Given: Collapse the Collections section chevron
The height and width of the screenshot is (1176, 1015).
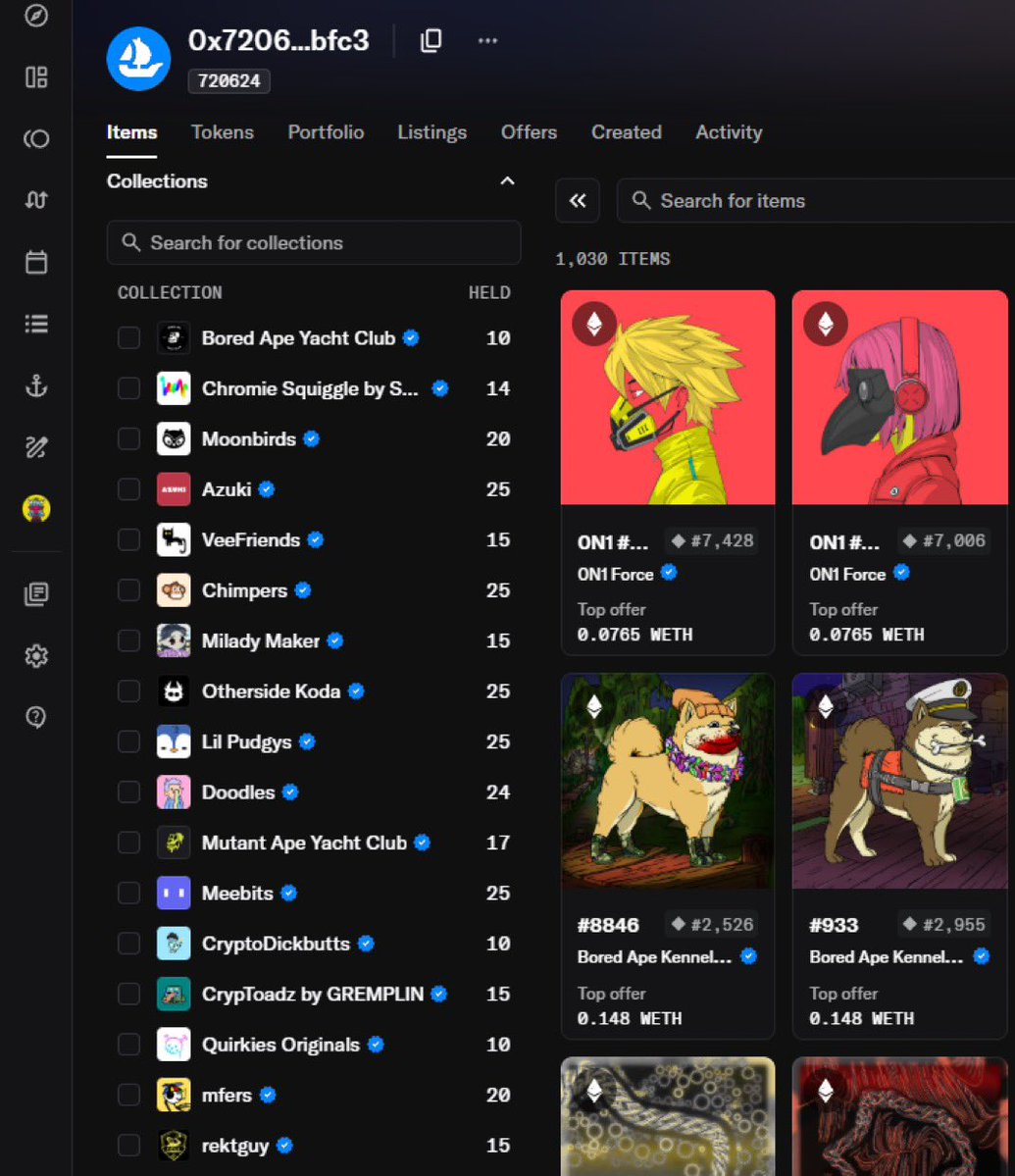Looking at the screenshot, I should click(x=508, y=180).
